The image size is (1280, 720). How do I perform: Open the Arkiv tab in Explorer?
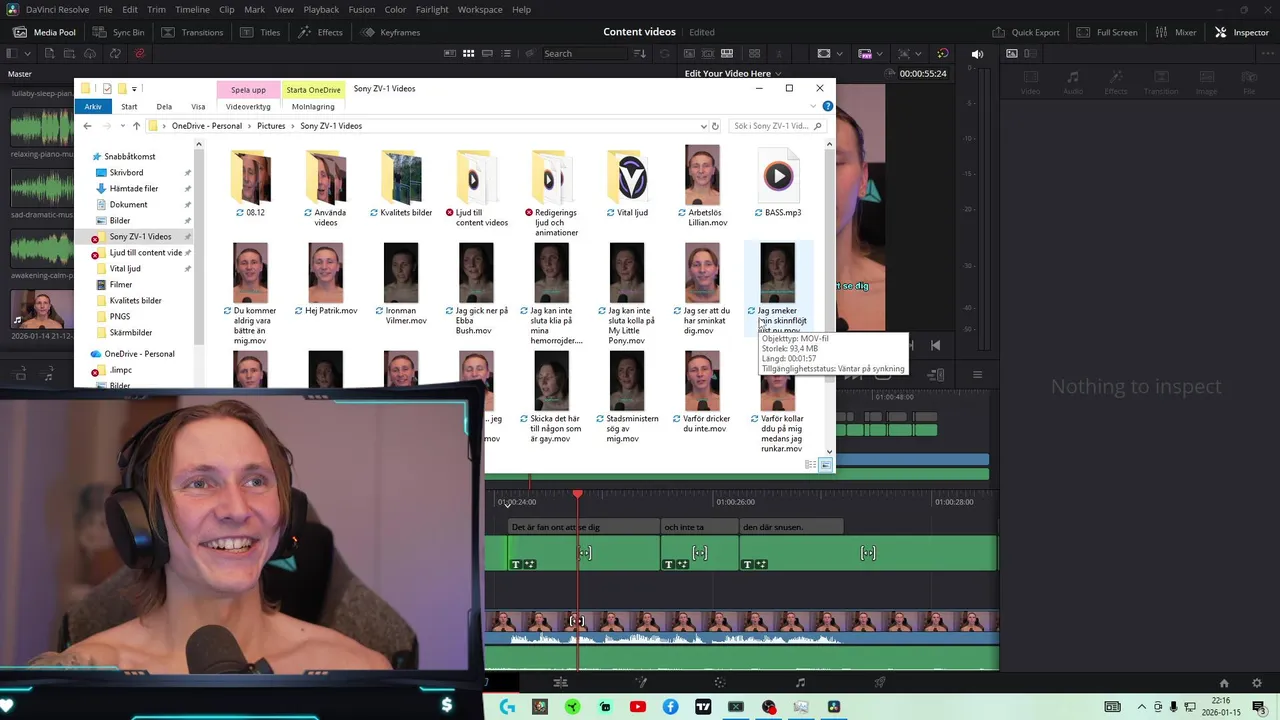pyautogui.click(x=93, y=106)
